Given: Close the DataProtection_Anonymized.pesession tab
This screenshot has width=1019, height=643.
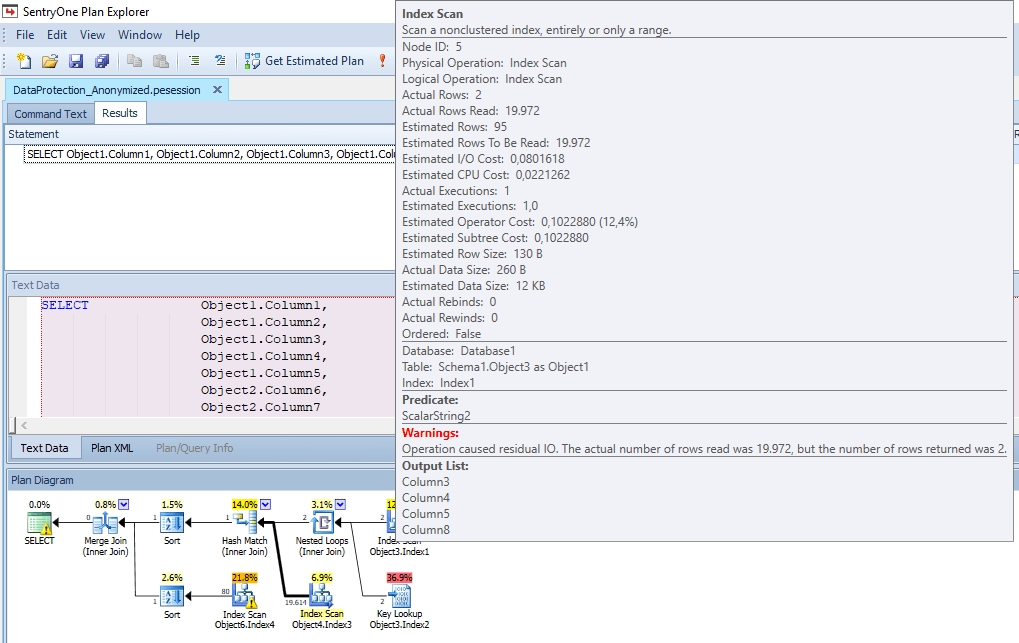Looking at the screenshot, I should tap(218, 90).
